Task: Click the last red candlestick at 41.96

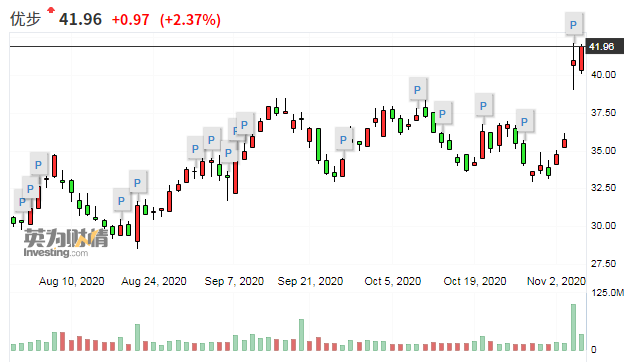Action: click(581, 59)
